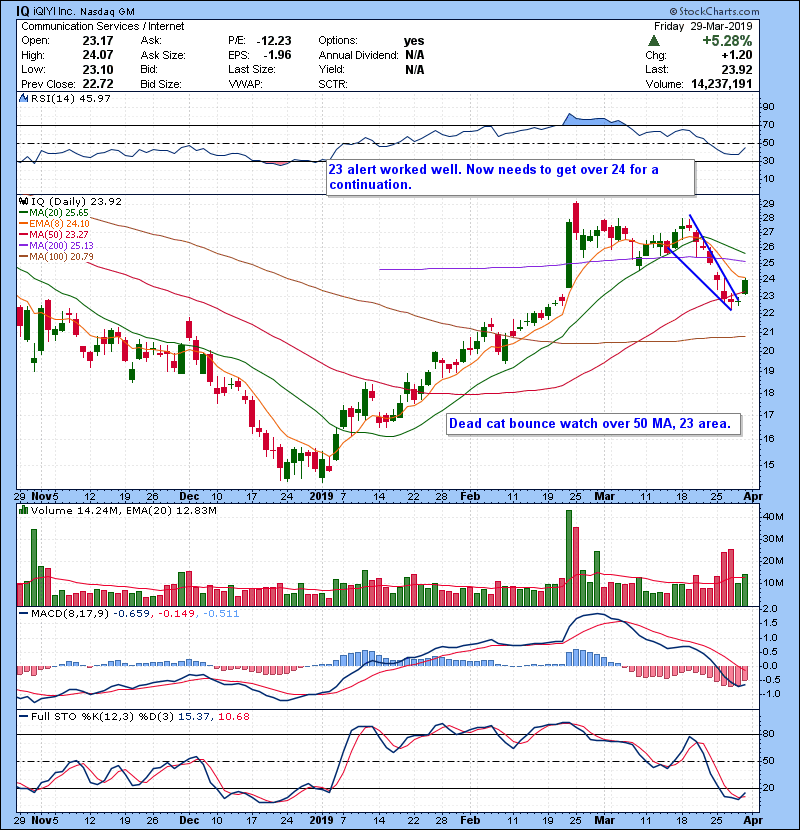This screenshot has height=830, width=800.
Task: Click the Yield label
Action: coord(331,69)
